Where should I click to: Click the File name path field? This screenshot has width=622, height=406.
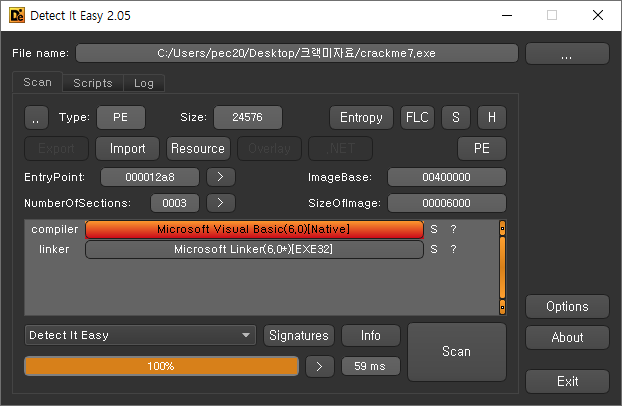297,53
